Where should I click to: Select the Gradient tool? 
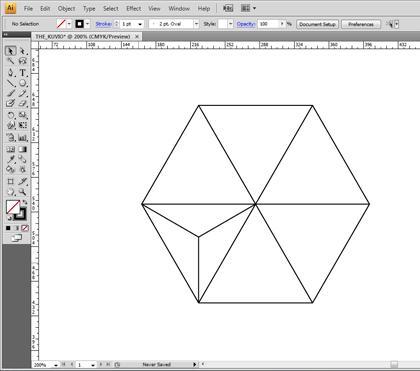click(22, 149)
